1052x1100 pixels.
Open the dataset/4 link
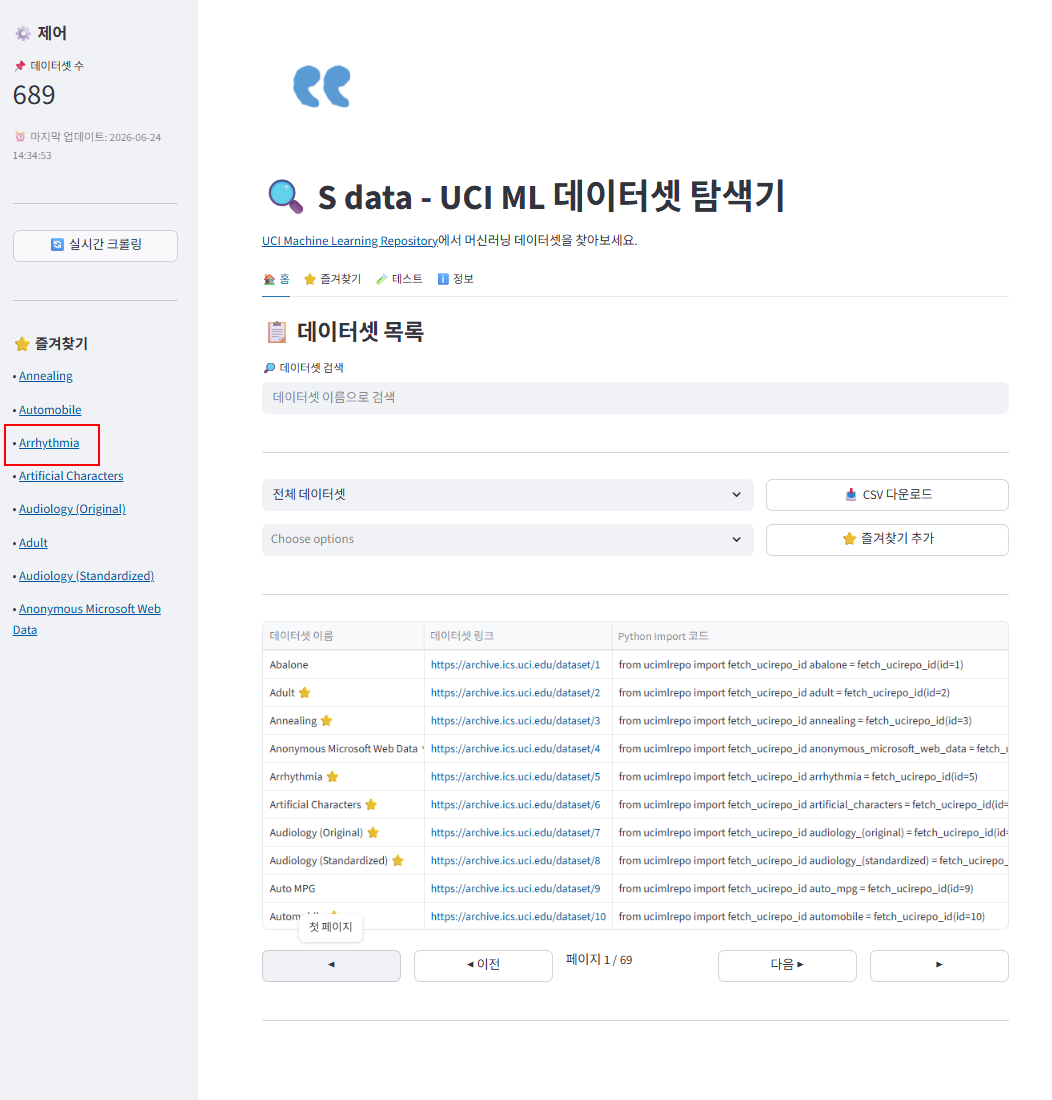pyautogui.click(x=515, y=749)
